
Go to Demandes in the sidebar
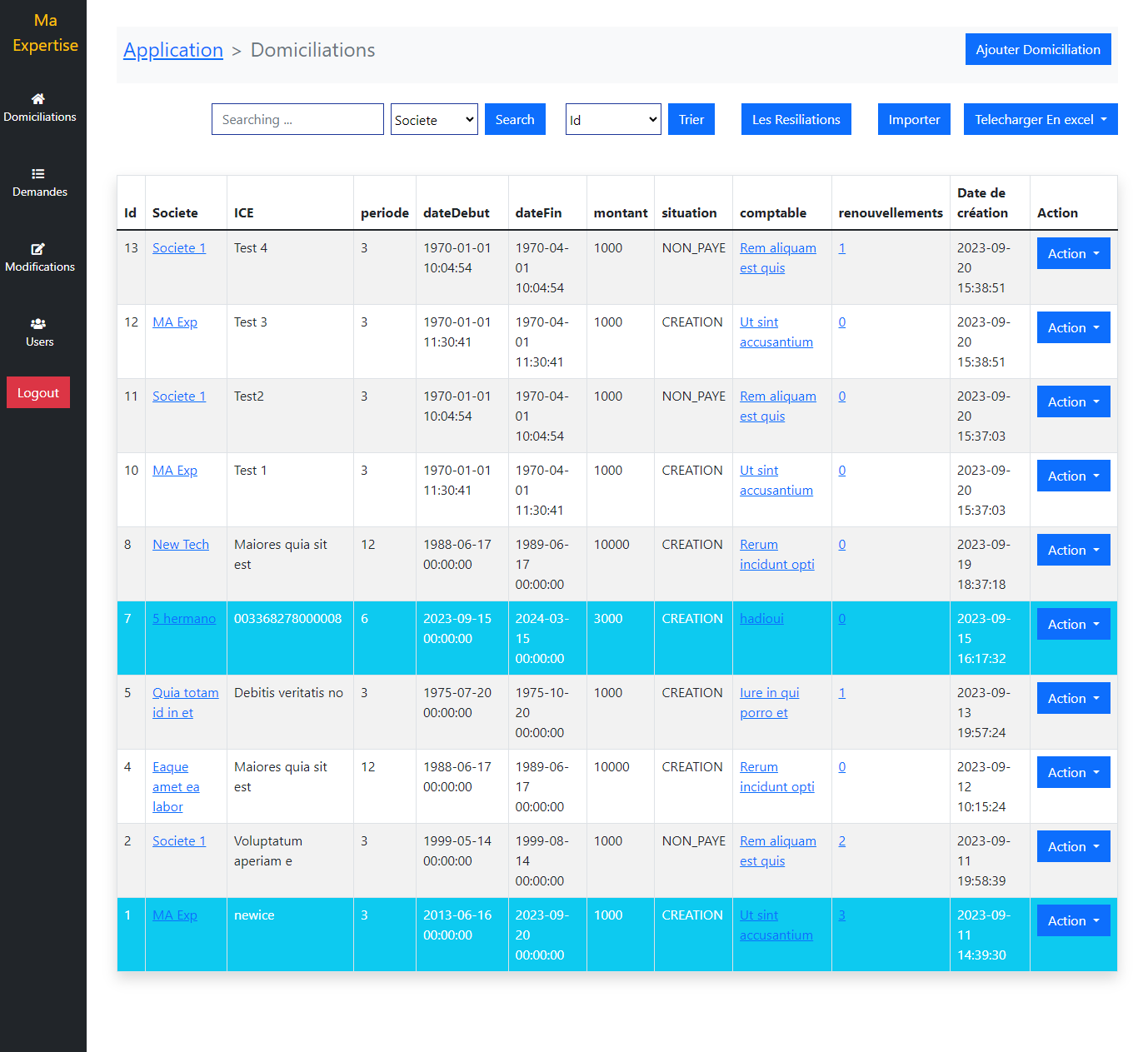click(40, 192)
